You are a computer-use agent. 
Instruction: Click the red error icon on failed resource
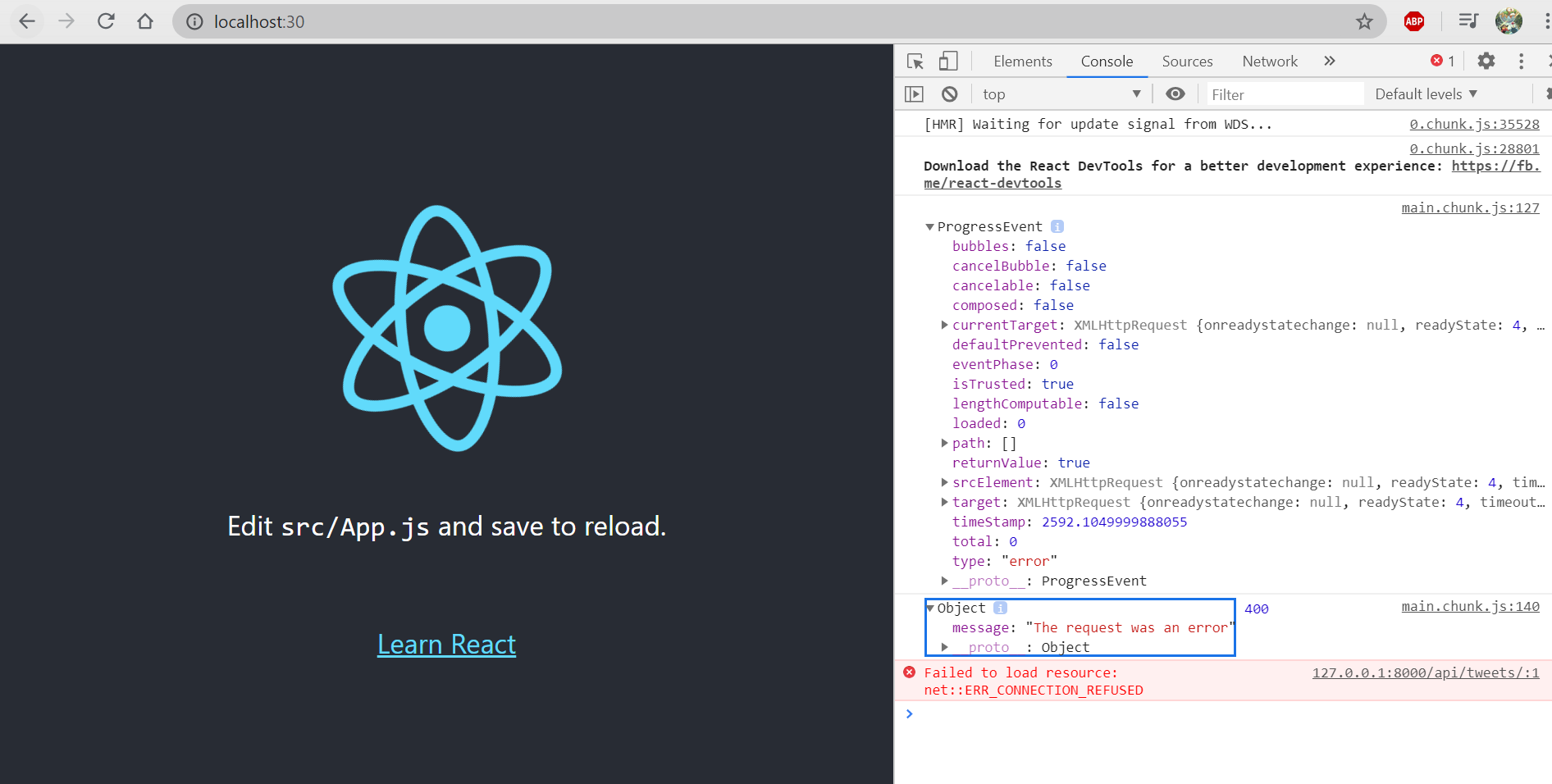tap(909, 672)
